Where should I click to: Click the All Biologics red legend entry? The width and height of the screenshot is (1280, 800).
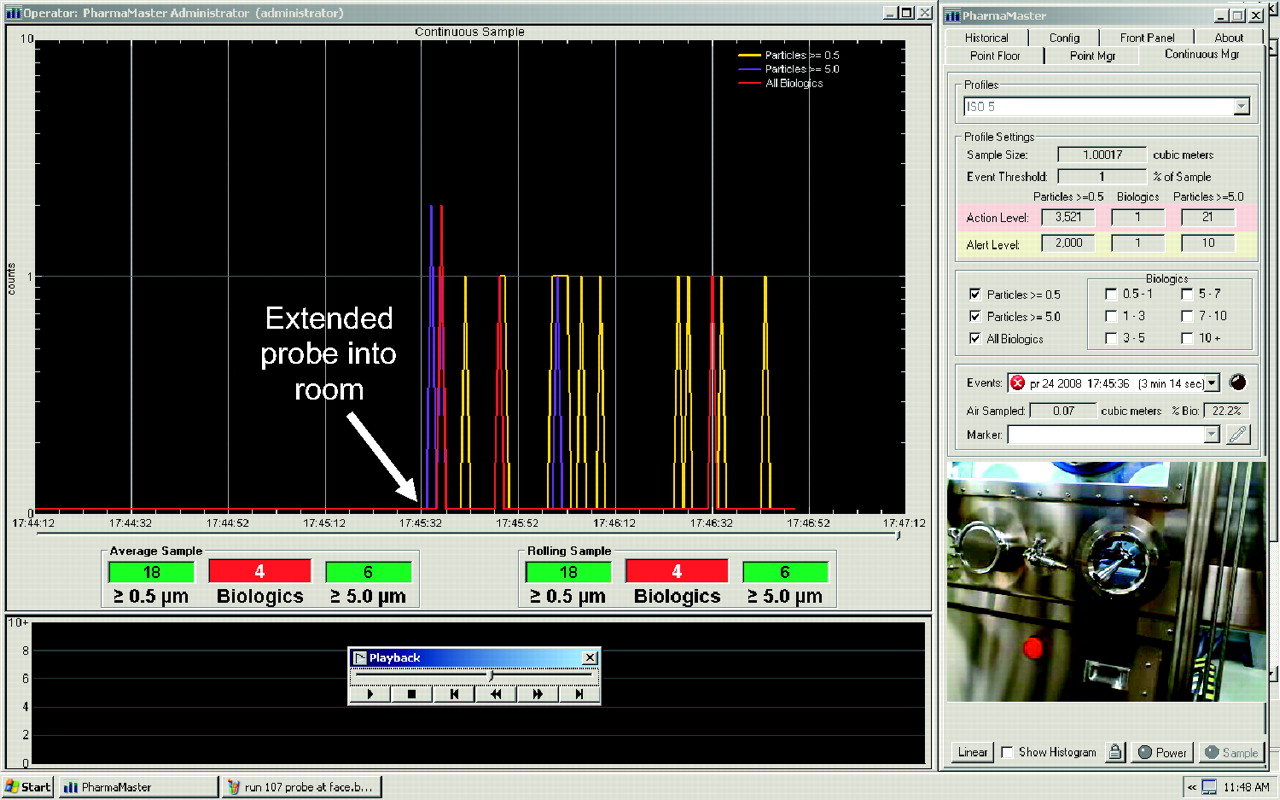(x=781, y=83)
